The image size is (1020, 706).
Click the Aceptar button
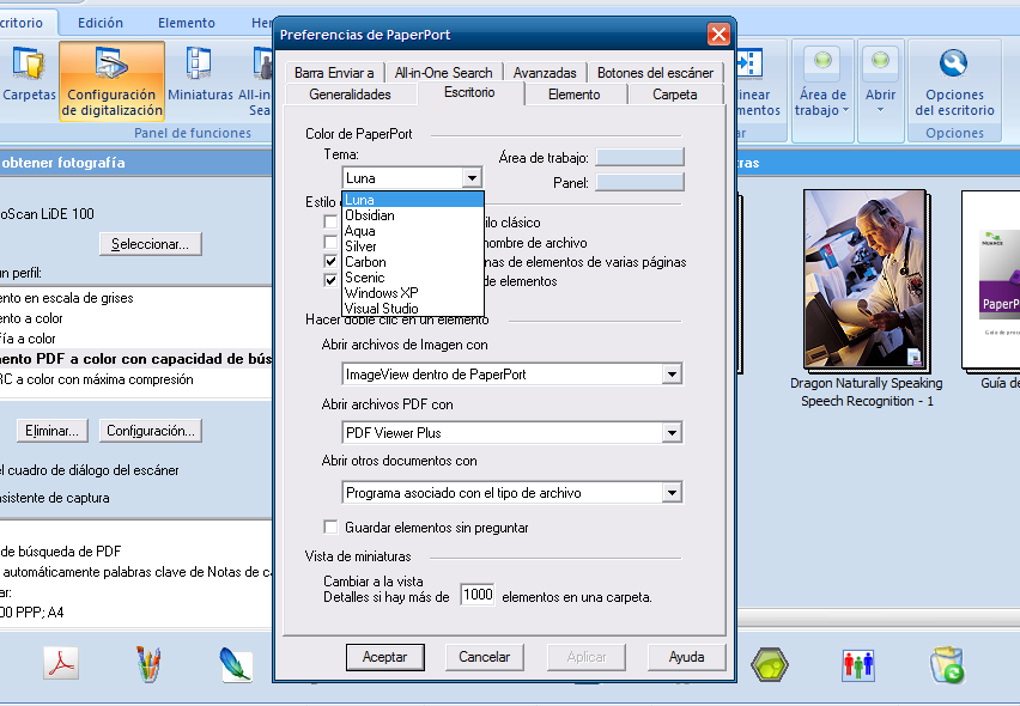click(x=385, y=657)
